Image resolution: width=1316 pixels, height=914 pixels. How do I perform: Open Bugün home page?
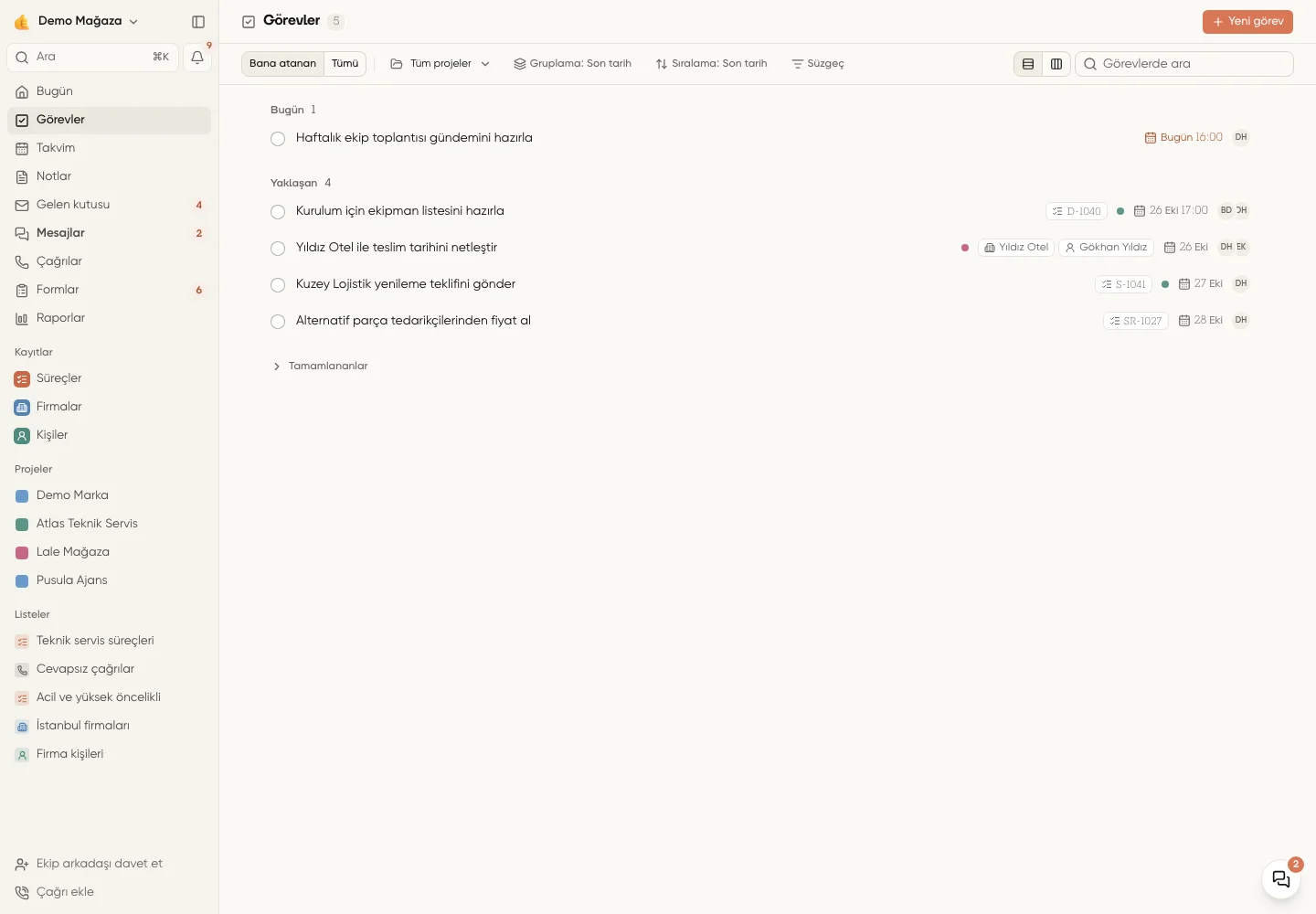pos(109,91)
